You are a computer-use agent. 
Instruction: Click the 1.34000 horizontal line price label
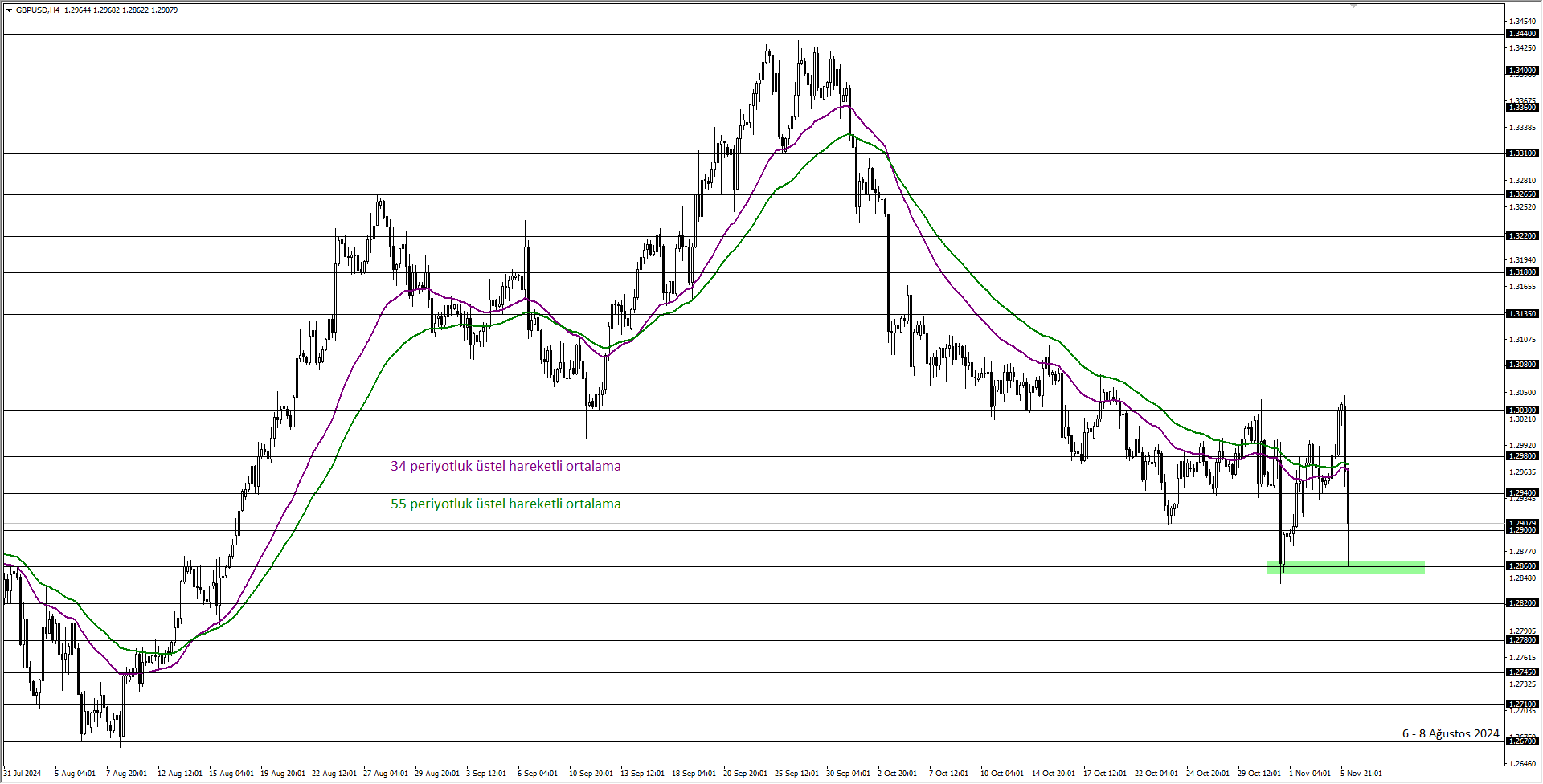(x=1522, y=71)
